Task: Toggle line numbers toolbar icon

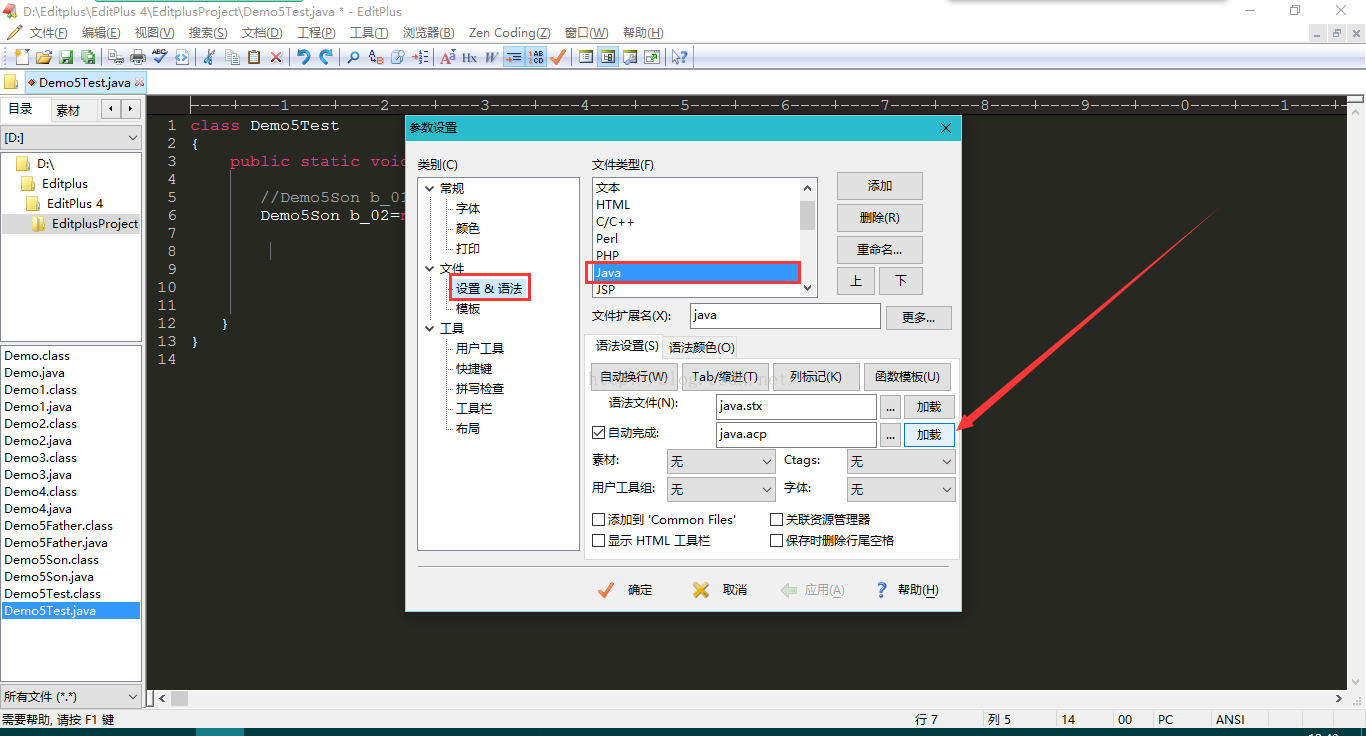Action: pyautogui.click(x=536, y=57)
